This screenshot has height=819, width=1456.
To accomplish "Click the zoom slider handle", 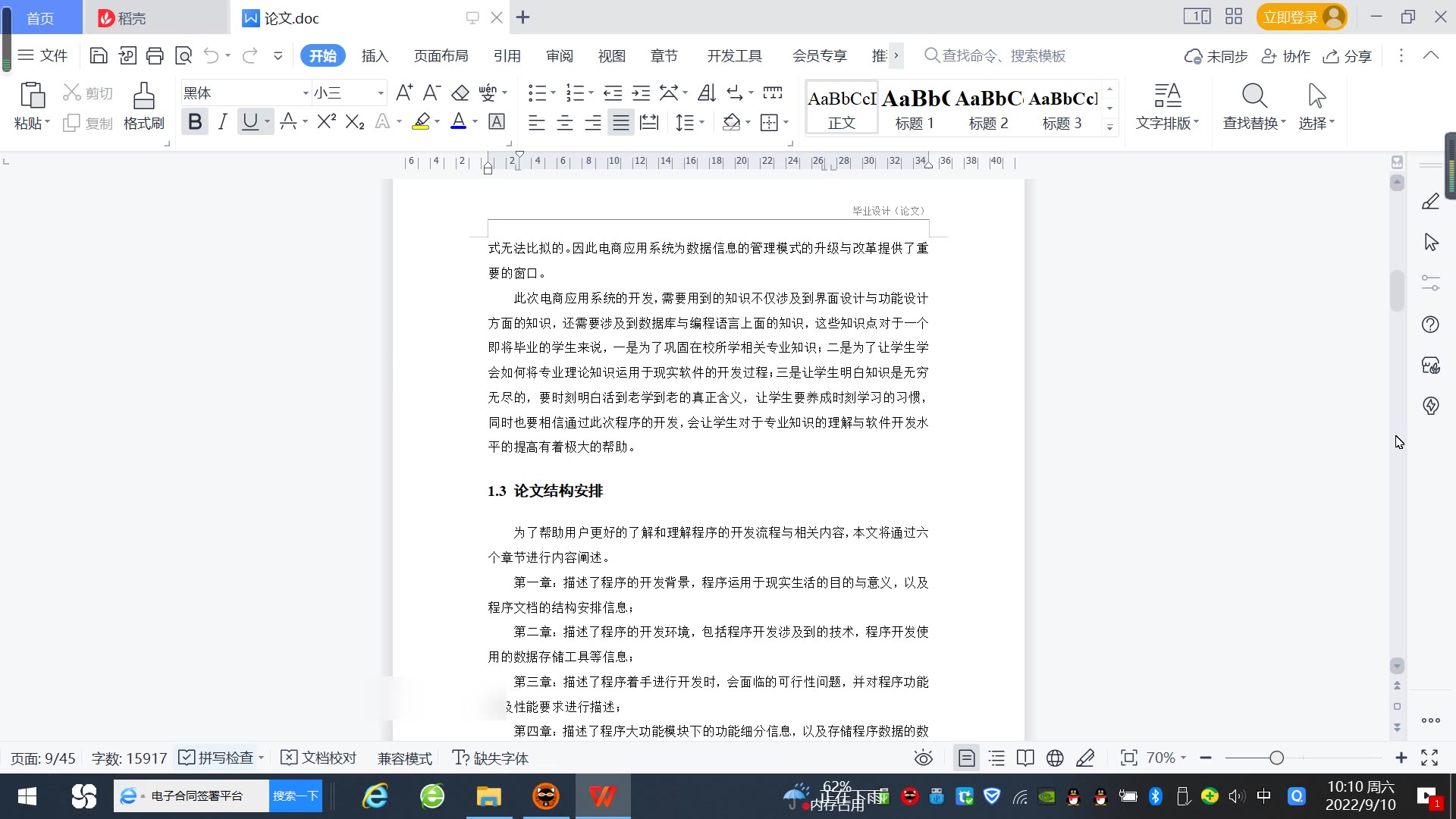I will pyautogui.click(x=1276, y=758).
